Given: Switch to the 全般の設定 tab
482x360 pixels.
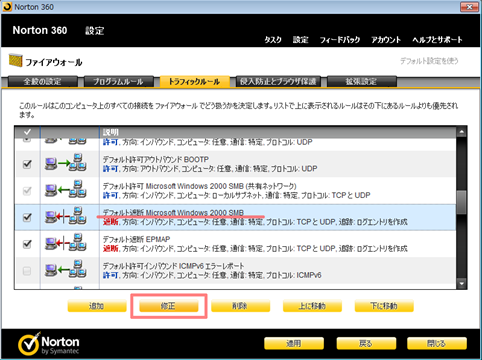Looking at the screenshot, I should pos(42,82).
